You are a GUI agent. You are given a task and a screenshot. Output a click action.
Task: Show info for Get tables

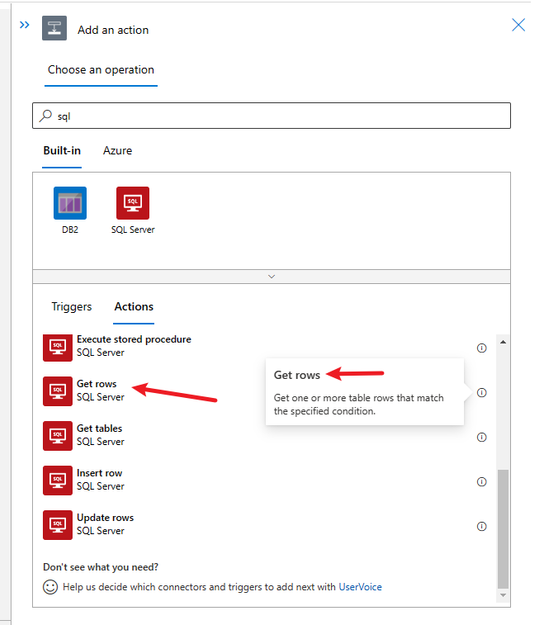tap(482, 437)
